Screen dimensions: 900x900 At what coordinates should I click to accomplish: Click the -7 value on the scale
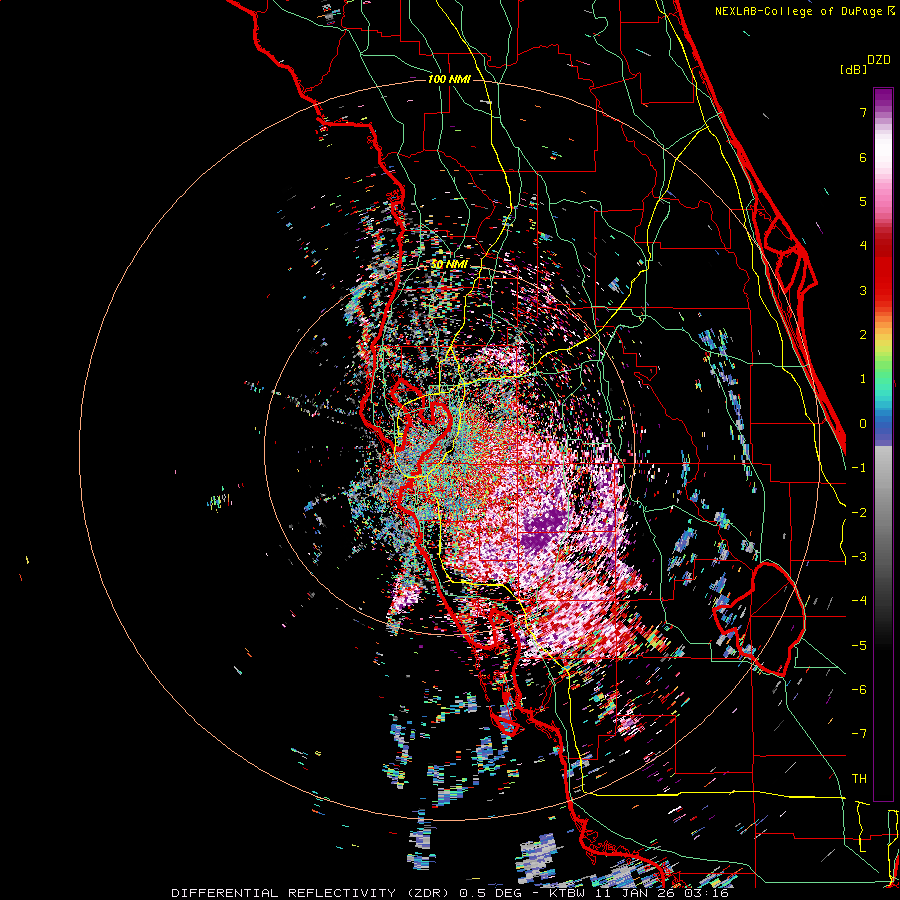(859, 734)
